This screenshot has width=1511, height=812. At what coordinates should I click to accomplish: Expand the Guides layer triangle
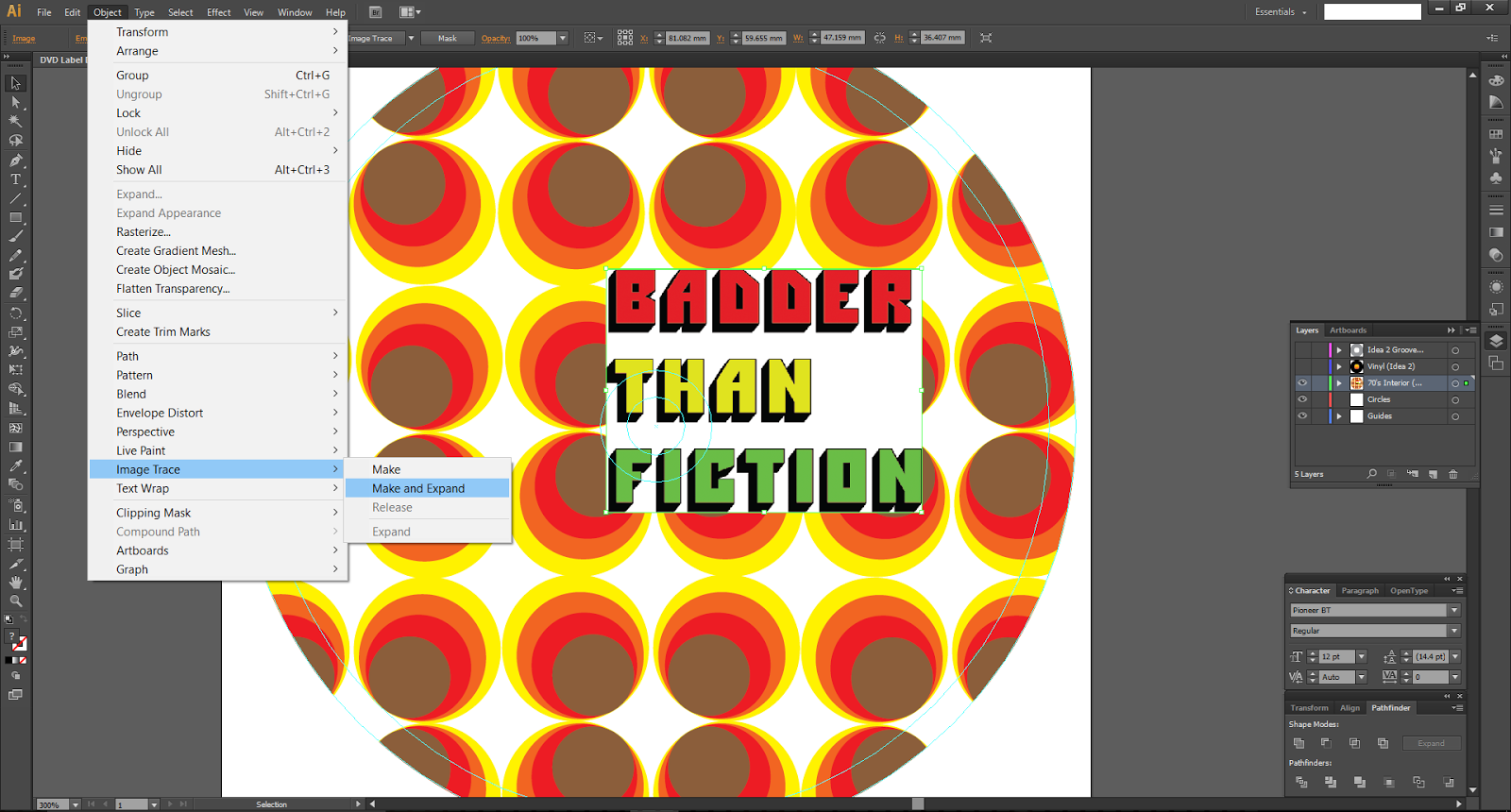tap(1339, 416)
